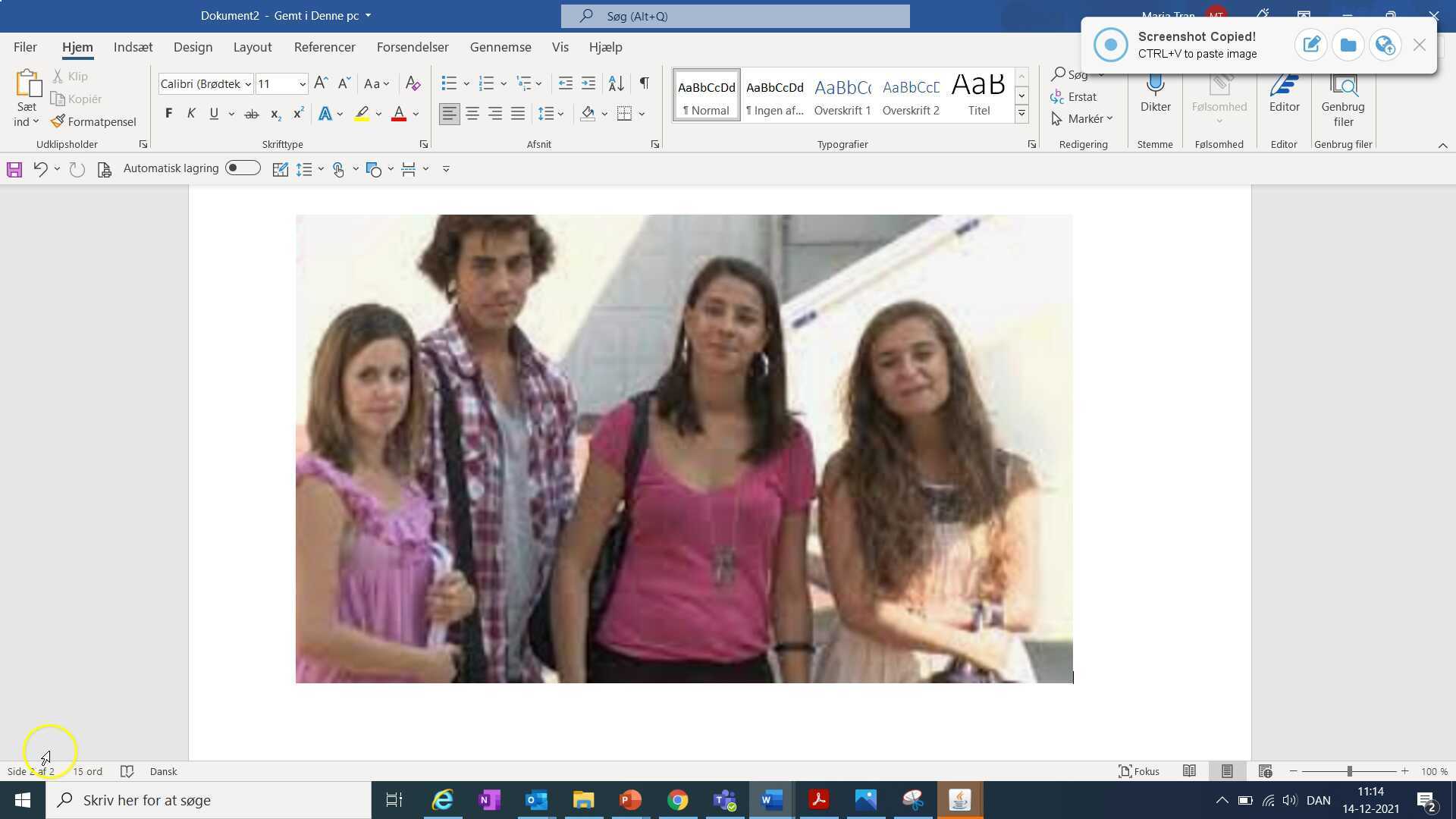Click the Erstat replace button

[1073, 97]
